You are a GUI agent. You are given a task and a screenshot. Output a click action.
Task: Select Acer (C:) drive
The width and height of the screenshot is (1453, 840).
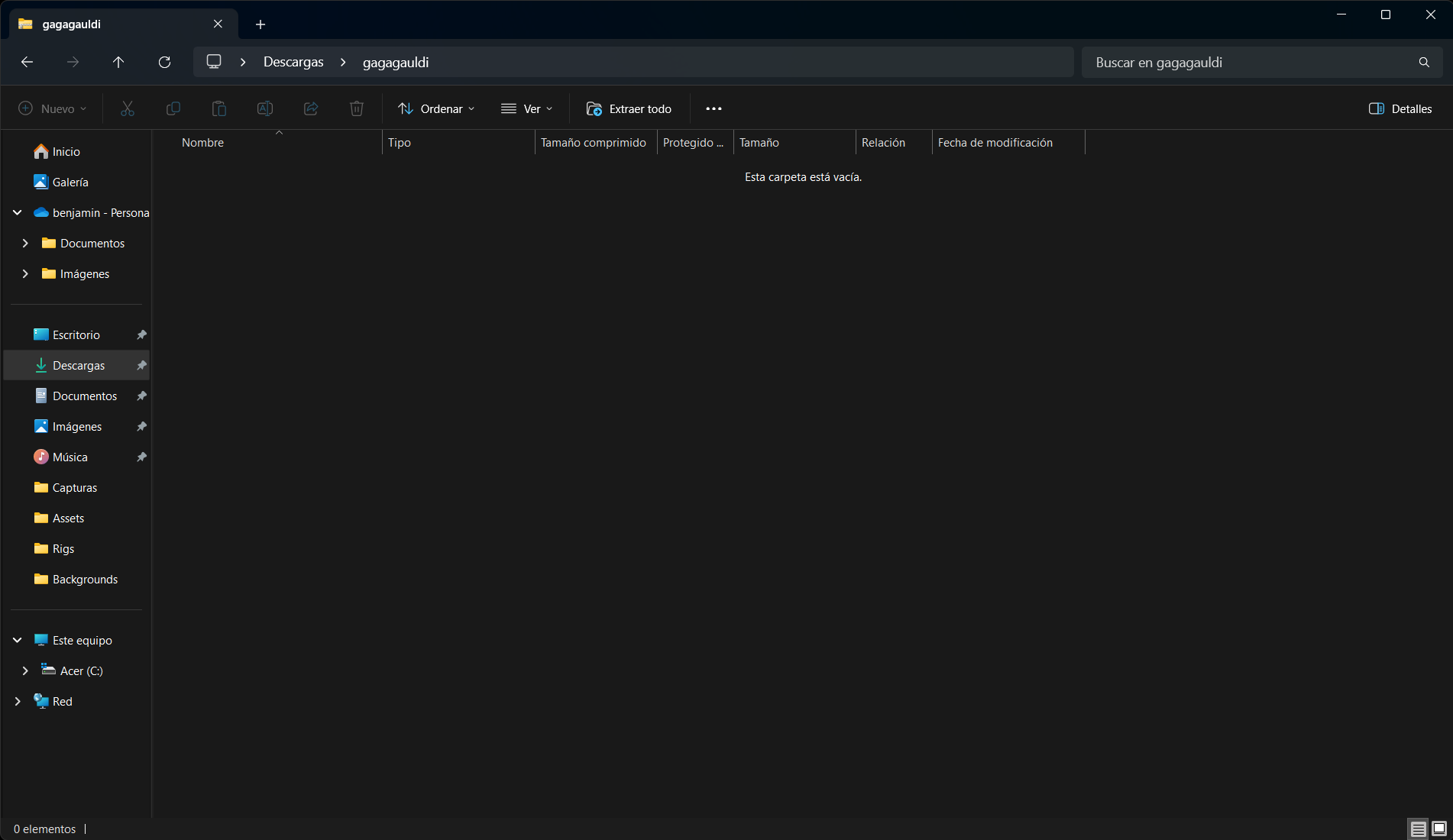[x=76, y=670]
